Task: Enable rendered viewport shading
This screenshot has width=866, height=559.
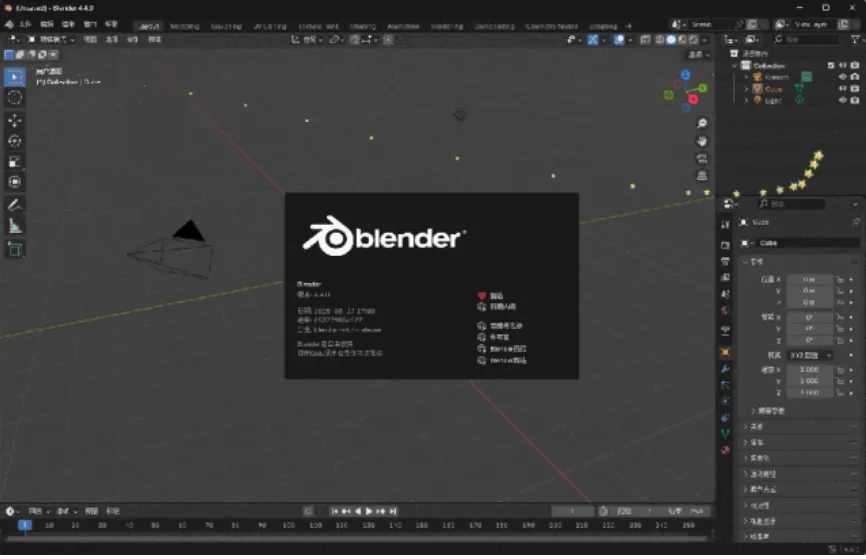Action: 694,40
